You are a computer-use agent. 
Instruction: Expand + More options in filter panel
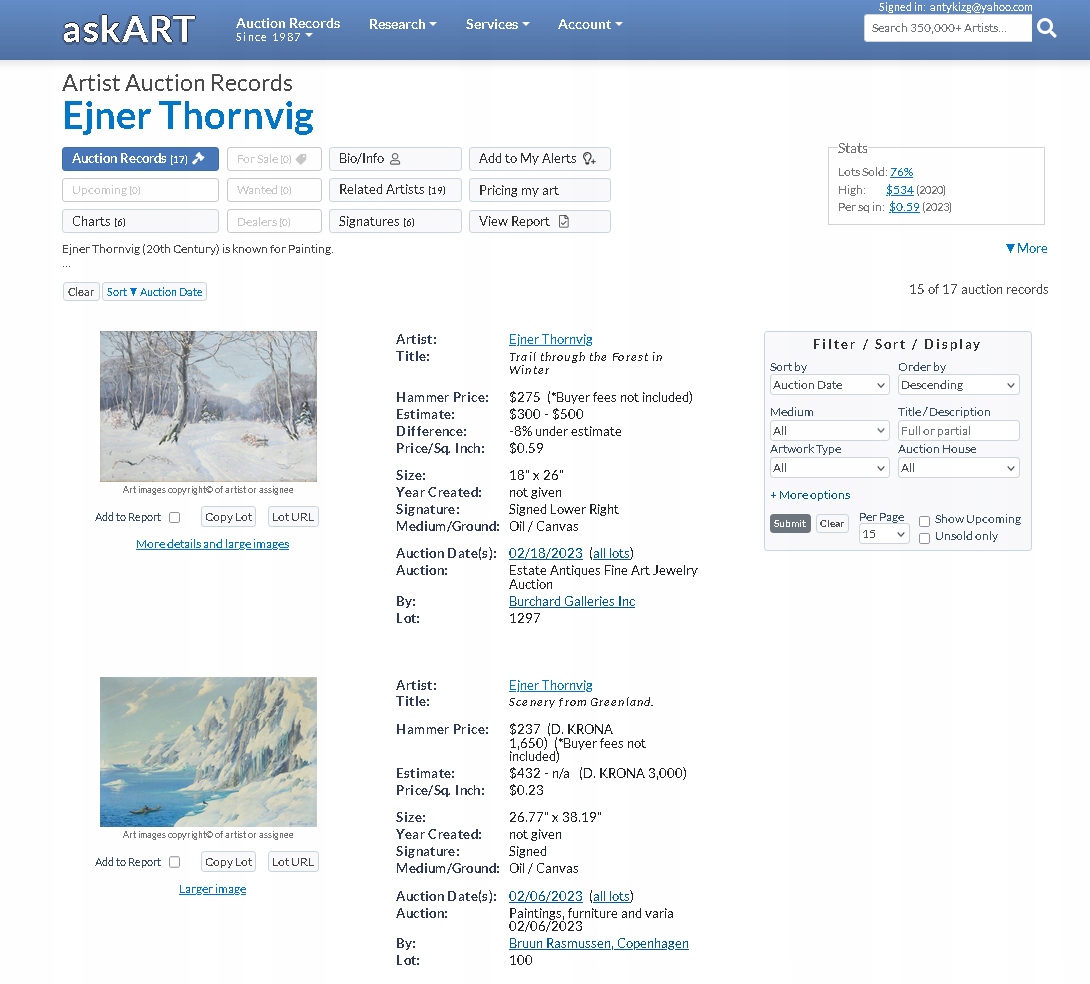click(x=810, y=495)
